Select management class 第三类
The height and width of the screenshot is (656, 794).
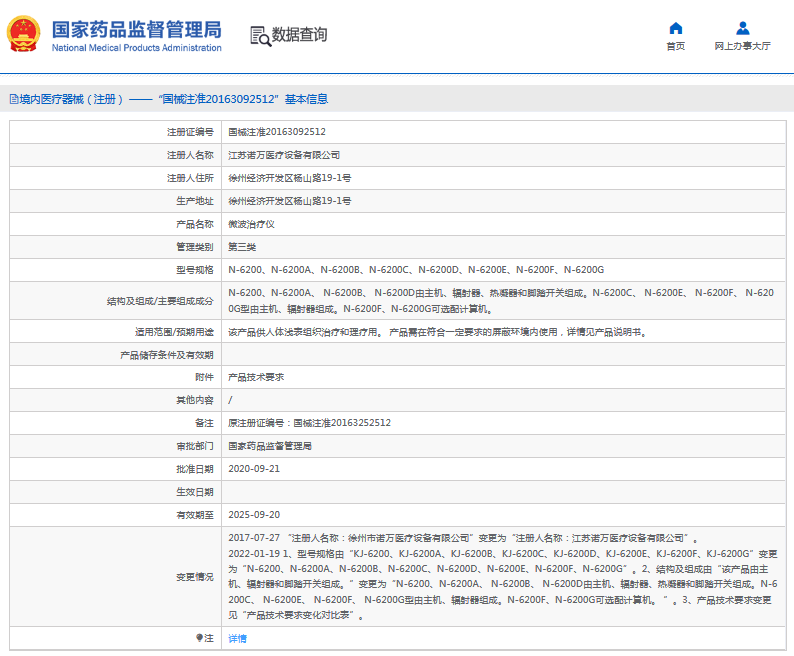[x=242, y=247]
